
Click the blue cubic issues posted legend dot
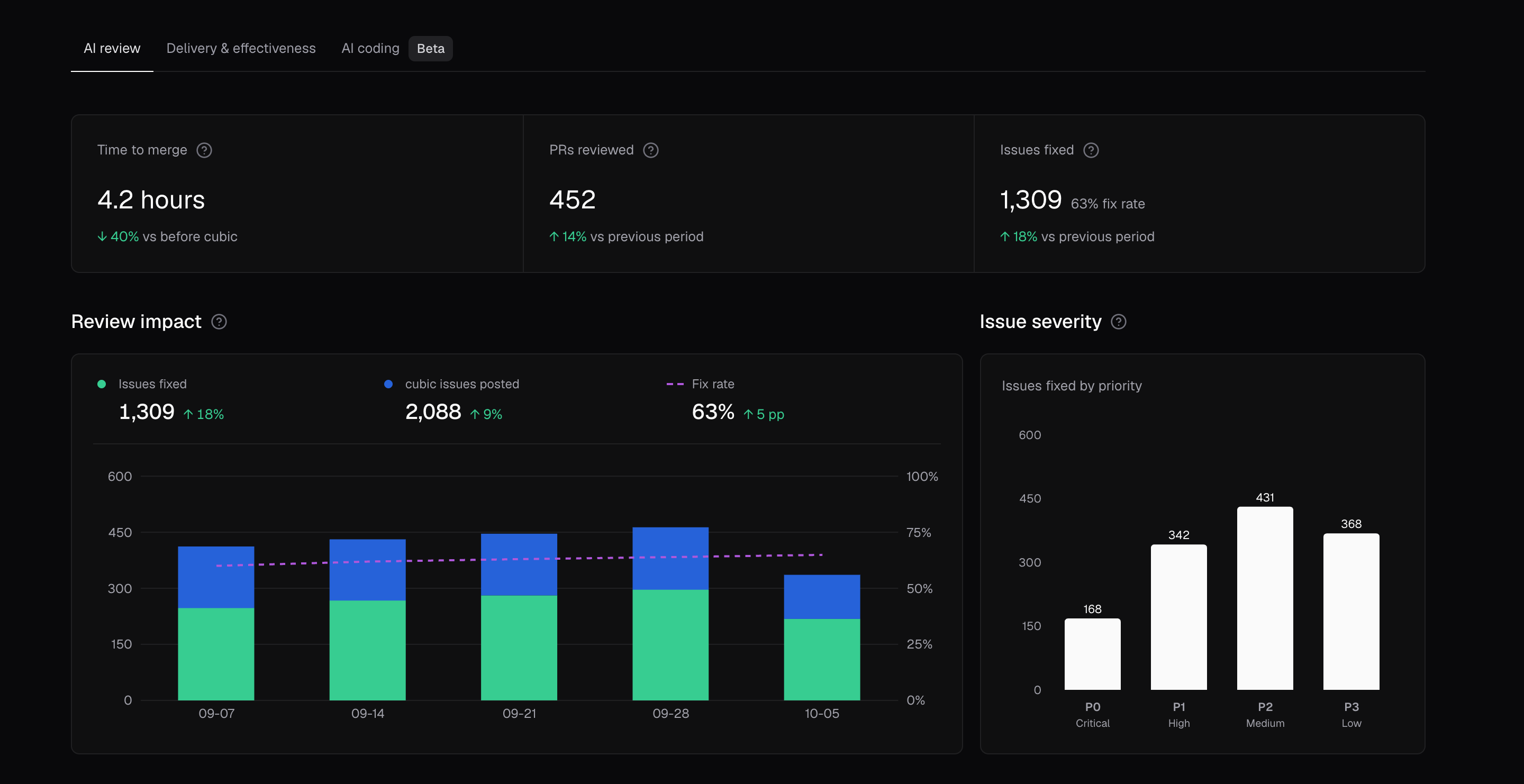pos(388,384)
